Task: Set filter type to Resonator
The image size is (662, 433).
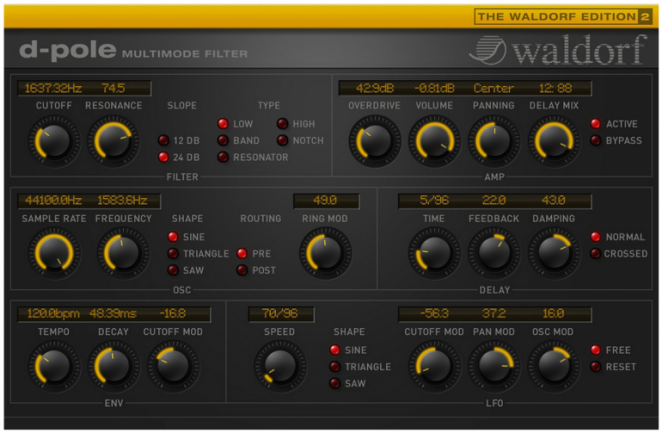Action: pos(224,158)
